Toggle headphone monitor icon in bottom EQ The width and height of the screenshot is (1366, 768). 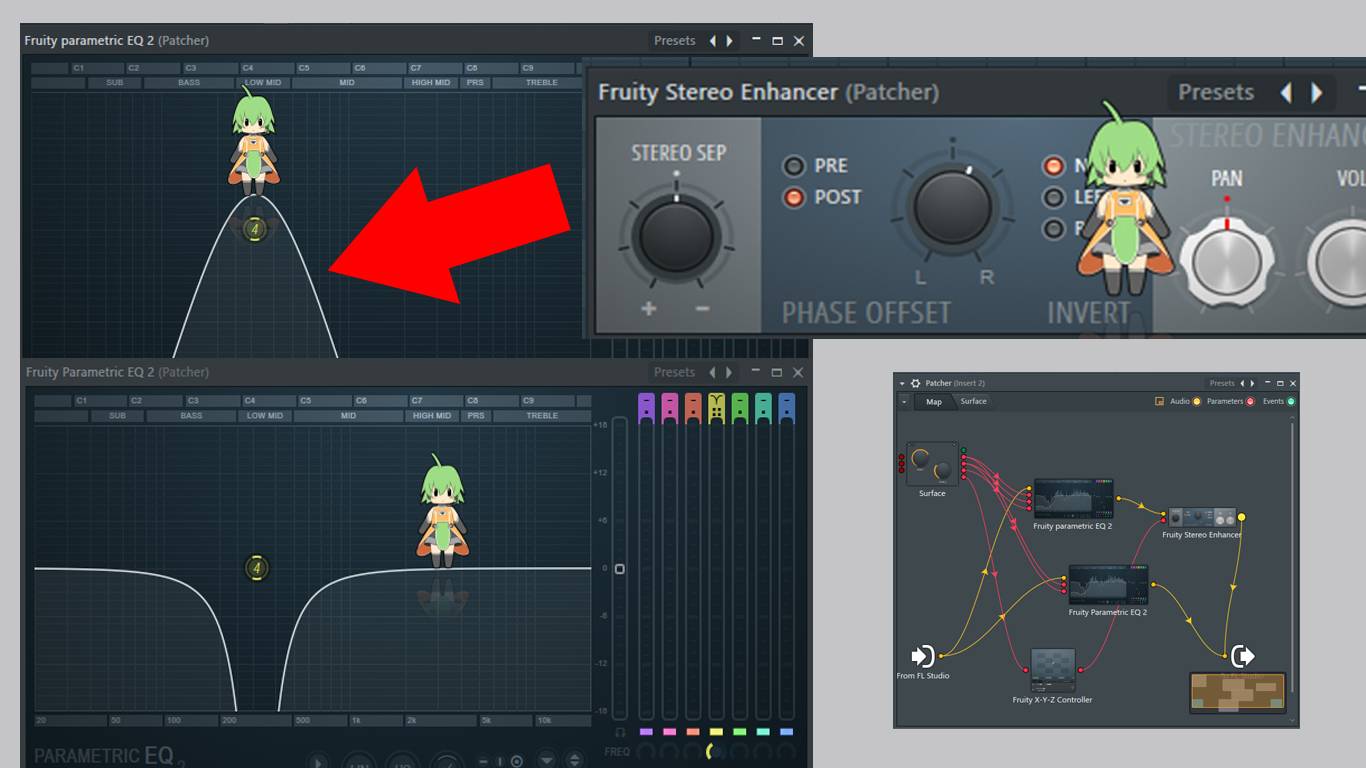(620, 732)
